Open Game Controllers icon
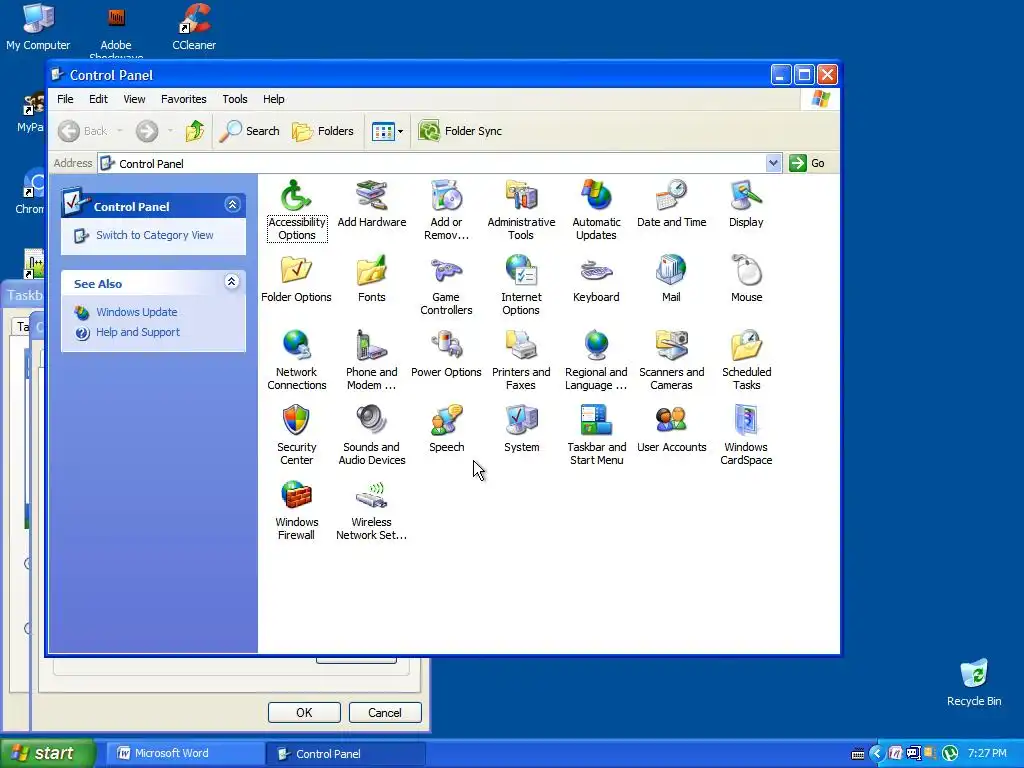 click(x=446, y=285)
